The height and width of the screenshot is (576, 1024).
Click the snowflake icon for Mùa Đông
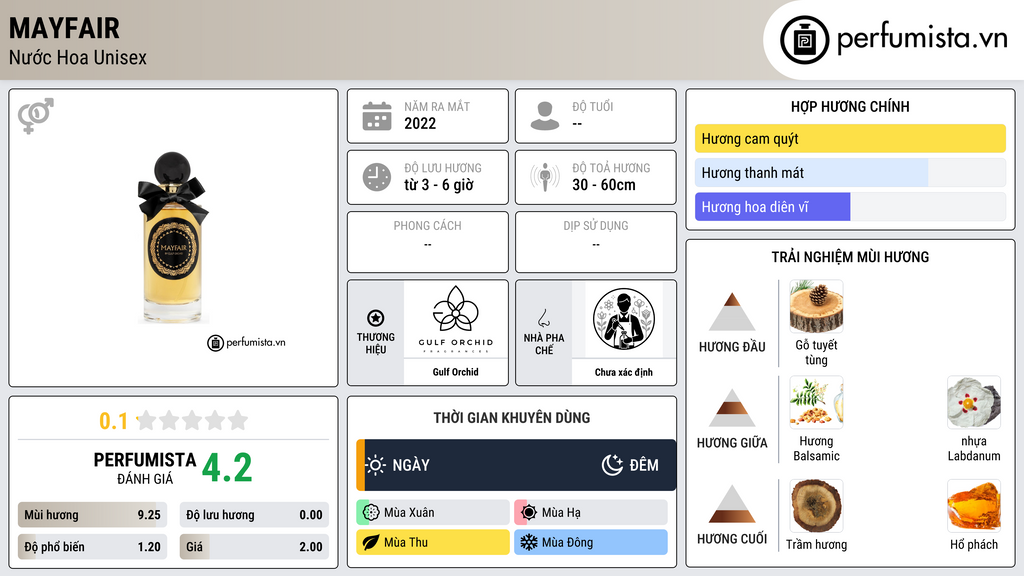529,542
